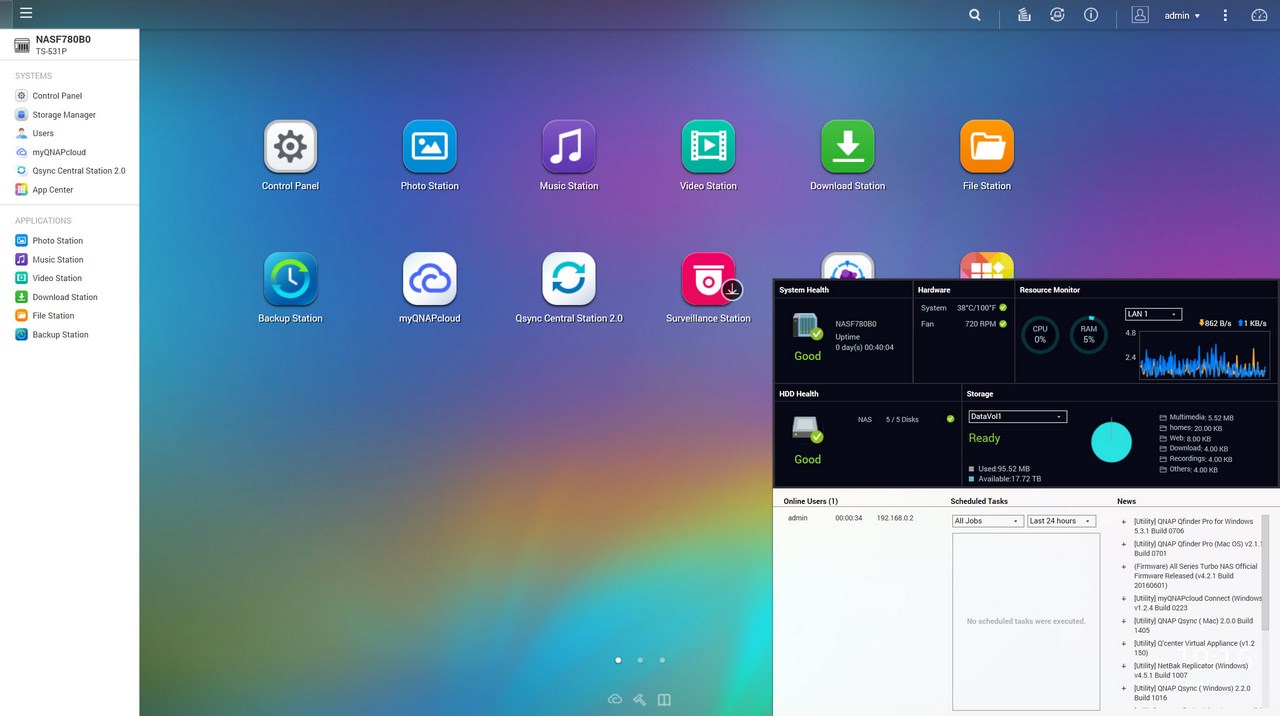
Task: Click the News panel scrollbar
Action: (x=1265, y=572)
